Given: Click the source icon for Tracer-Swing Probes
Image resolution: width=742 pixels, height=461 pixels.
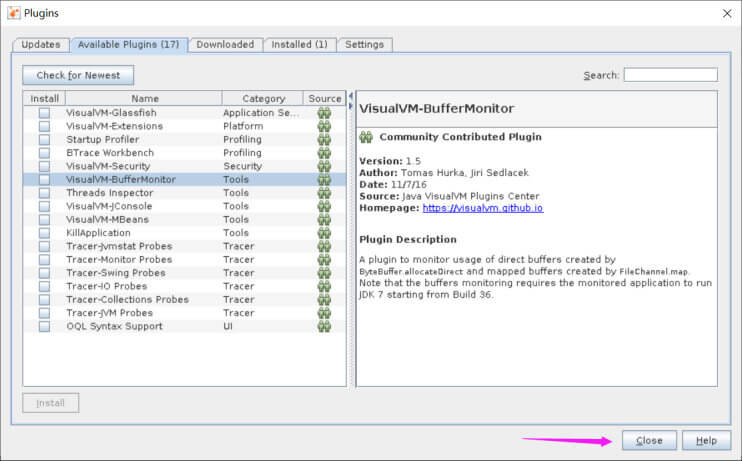Looking at the screenshot, I should (324, 273).
